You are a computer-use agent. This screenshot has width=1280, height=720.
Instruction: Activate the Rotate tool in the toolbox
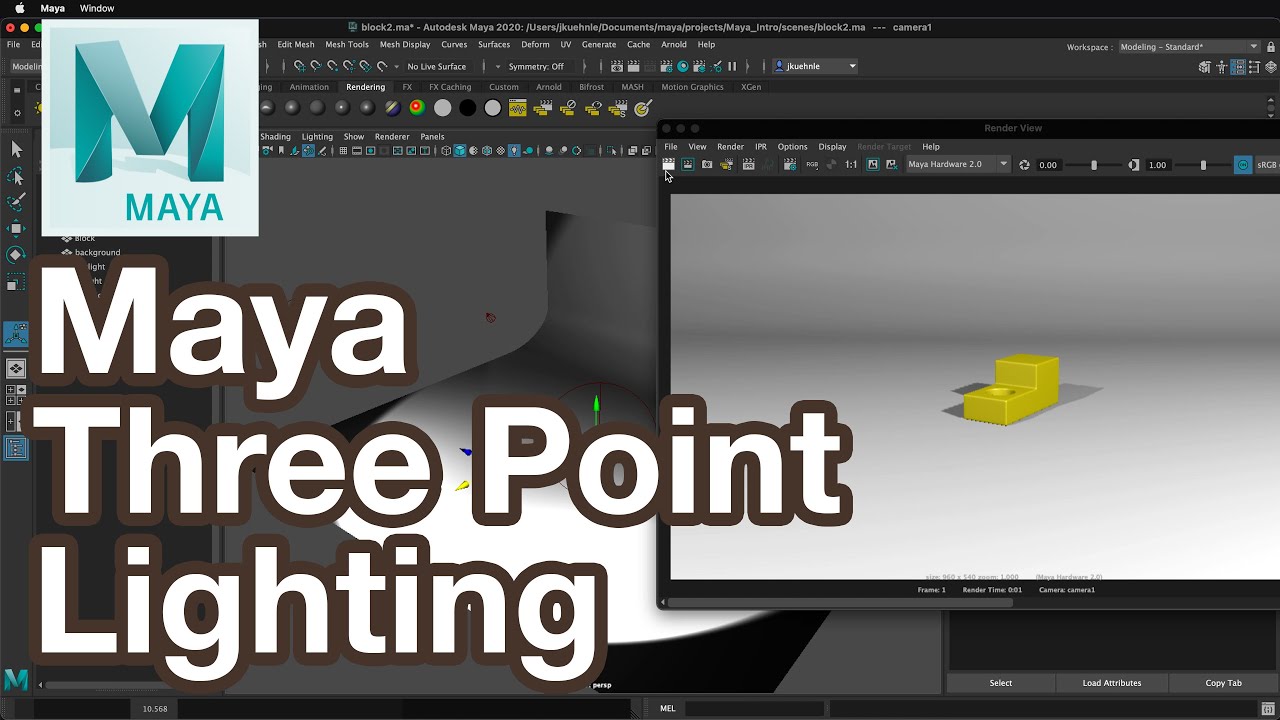tap(16, 254)
